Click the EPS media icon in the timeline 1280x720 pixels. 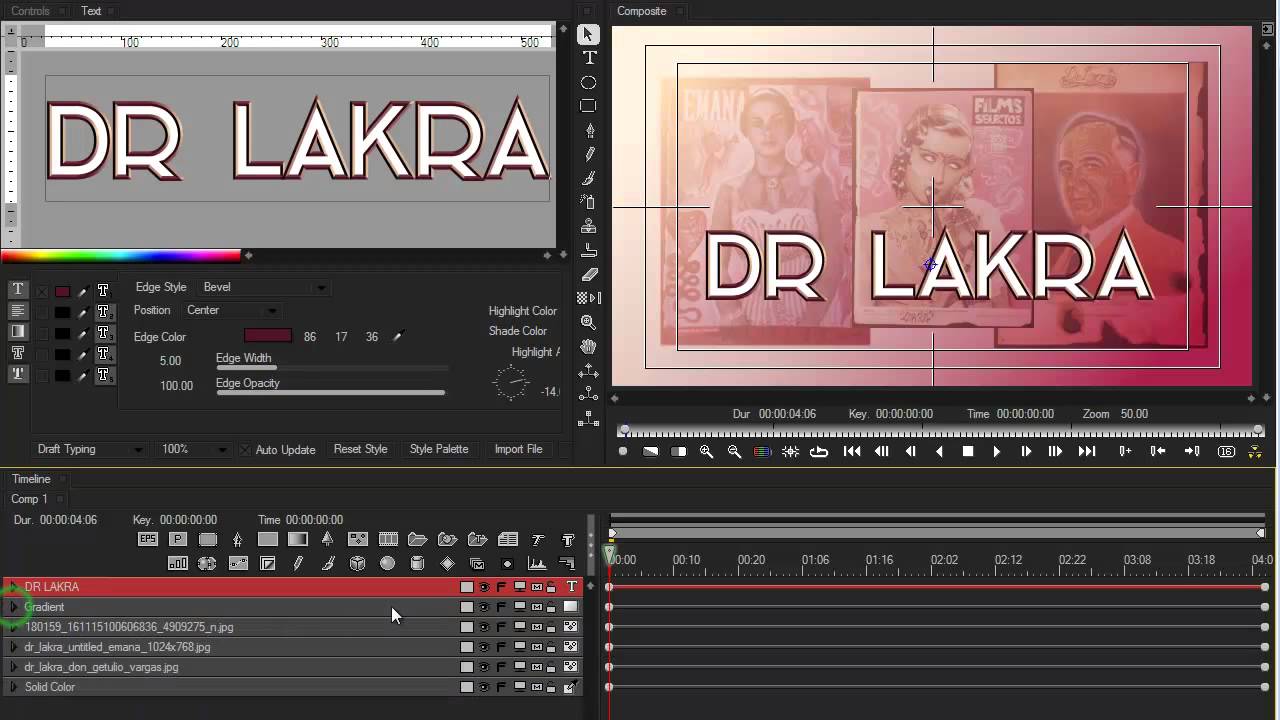148,539
